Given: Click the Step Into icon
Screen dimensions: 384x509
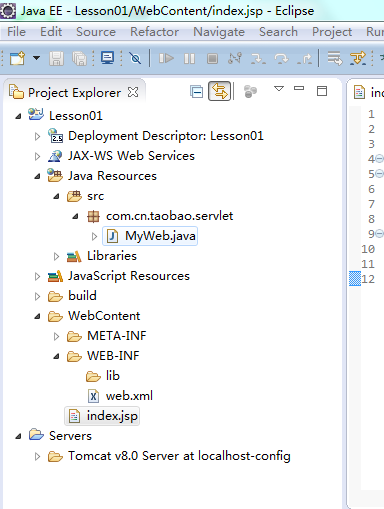Looking at the screenshot, I should (x=258, y=59).
